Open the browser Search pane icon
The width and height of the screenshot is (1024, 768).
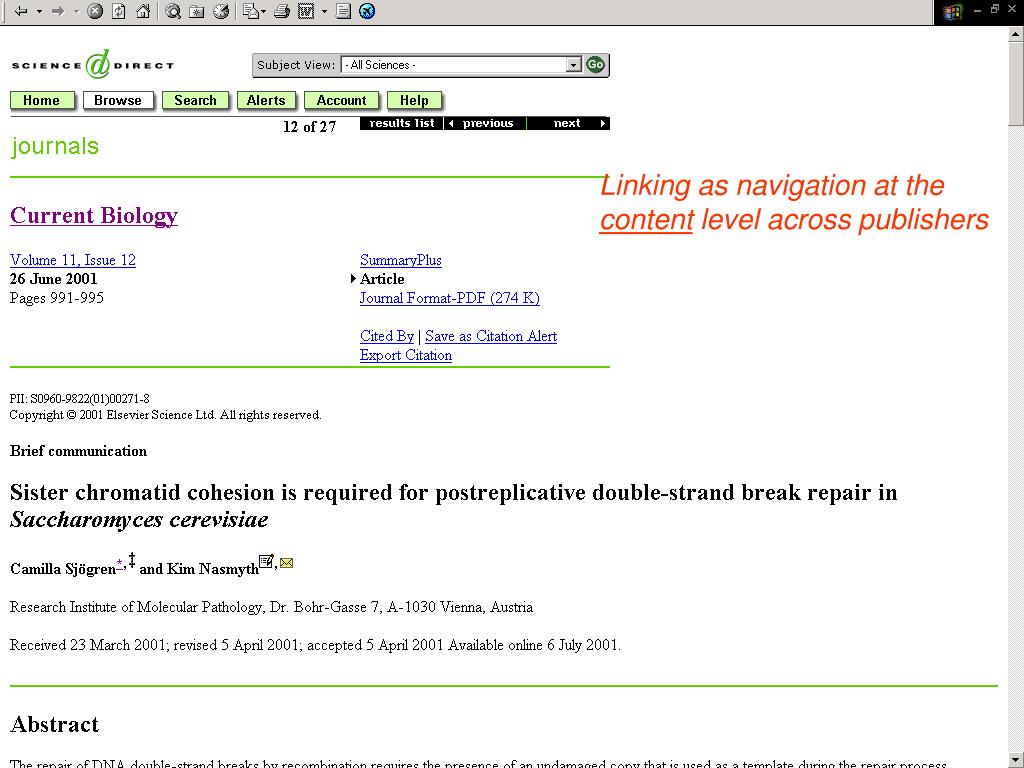point(172,10)
